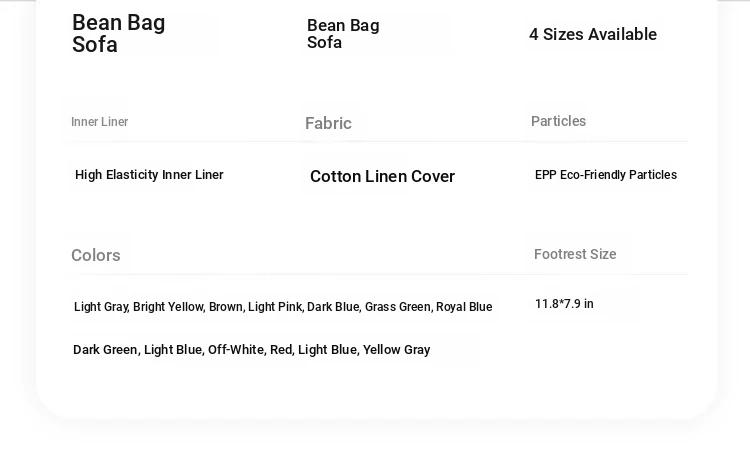This screenshot has height=458, width=750.
Task: Click the Yellow Gray color name
Action: 396,350
